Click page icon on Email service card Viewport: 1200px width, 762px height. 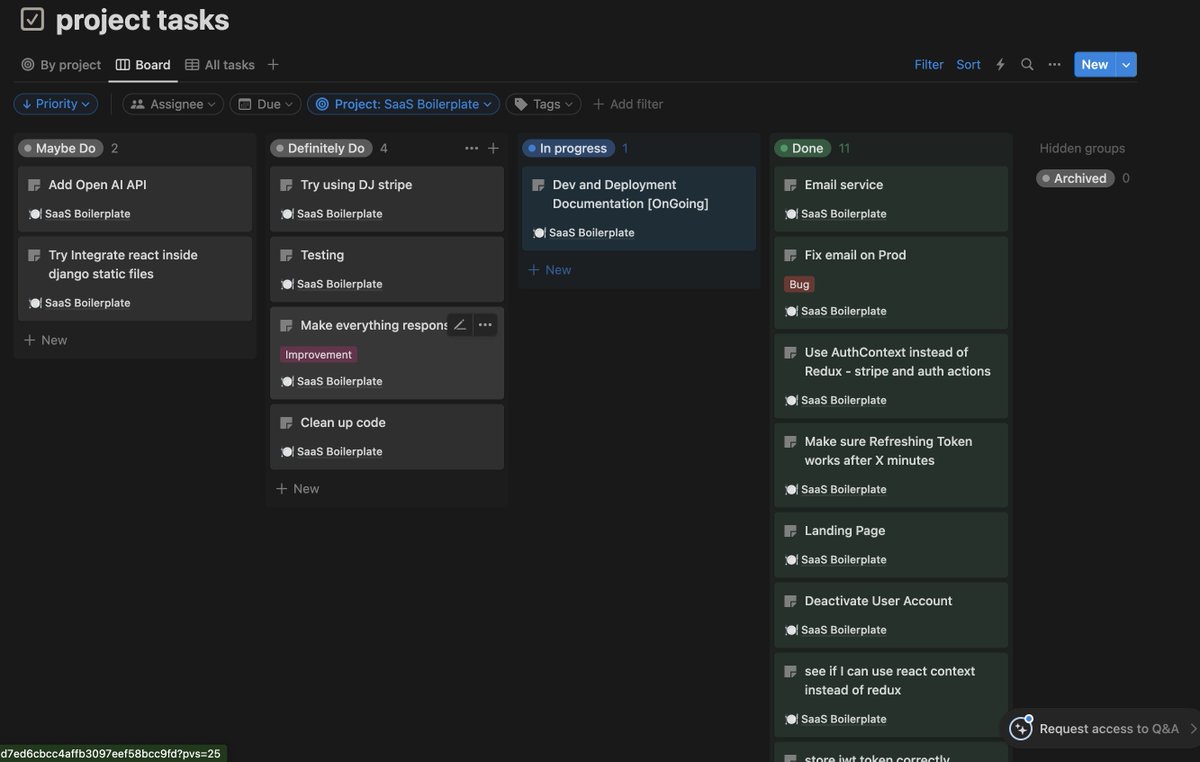point(790,185)
